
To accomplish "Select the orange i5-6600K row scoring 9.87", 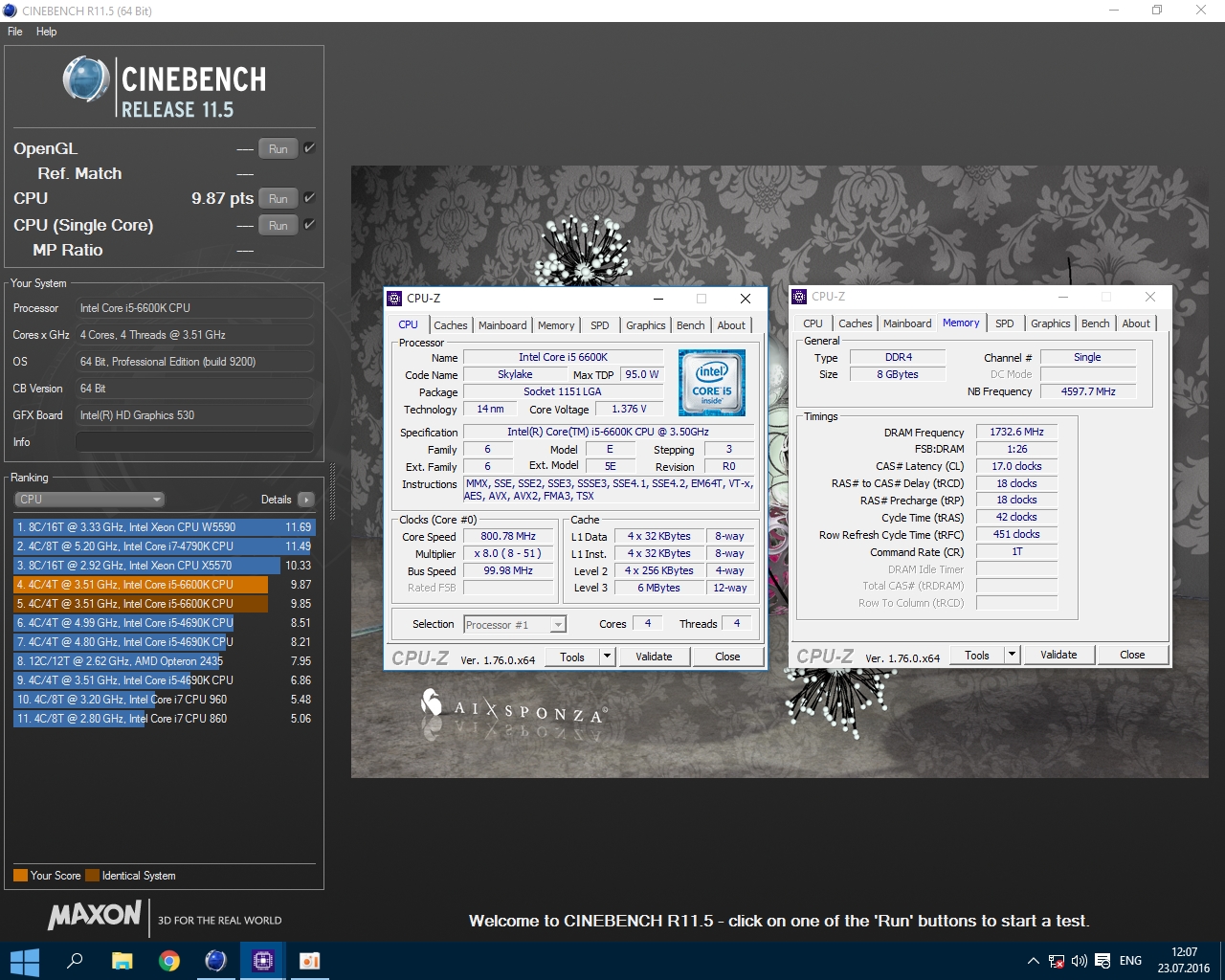I will pos(163,585).
